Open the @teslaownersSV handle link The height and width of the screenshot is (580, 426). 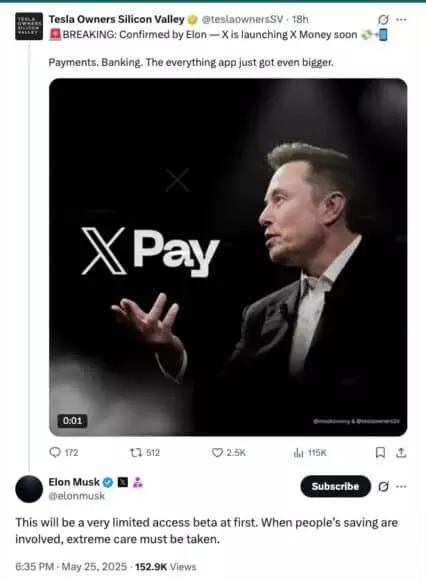243,19
